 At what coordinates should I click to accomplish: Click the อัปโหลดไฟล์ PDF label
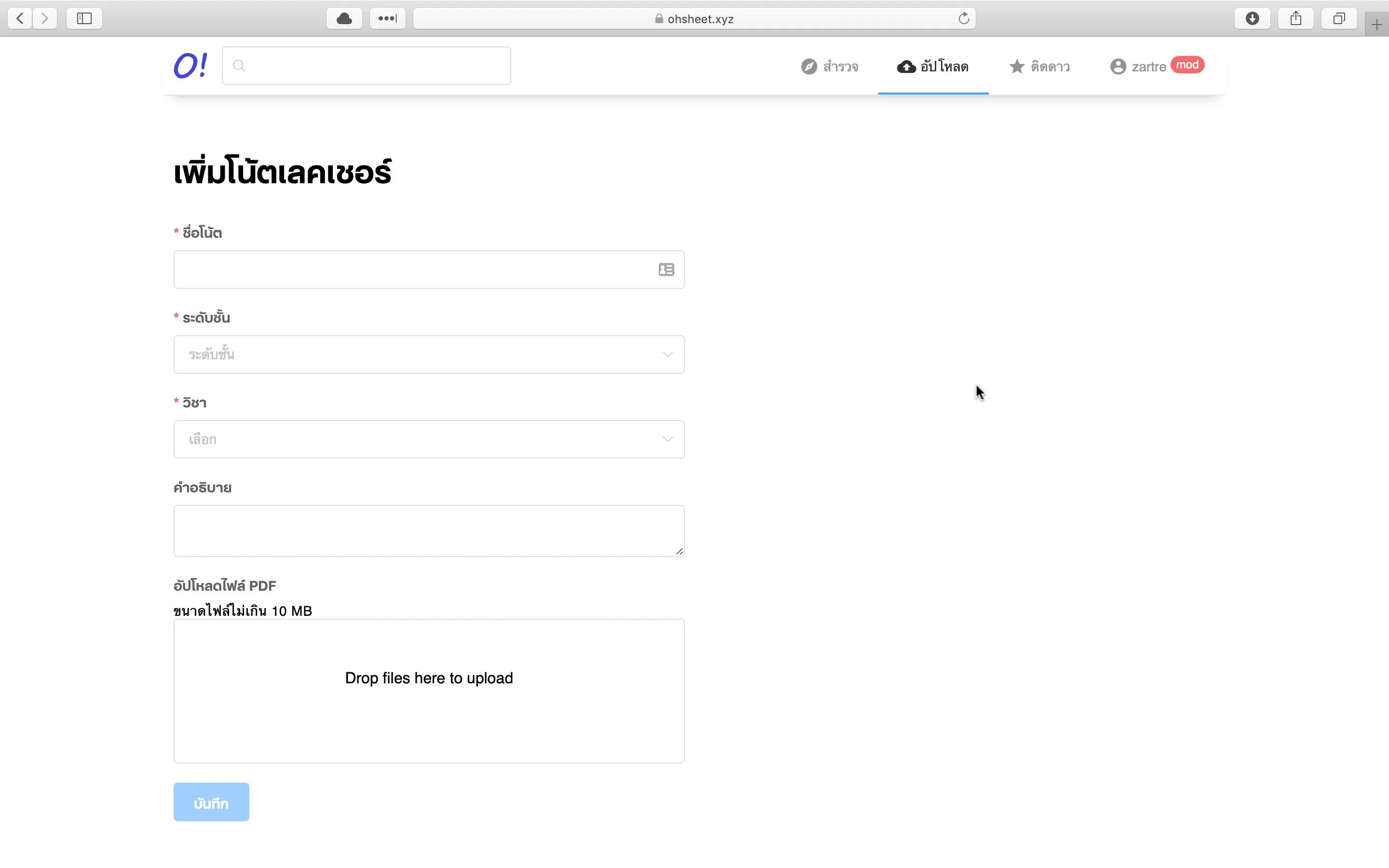point(224,585)
